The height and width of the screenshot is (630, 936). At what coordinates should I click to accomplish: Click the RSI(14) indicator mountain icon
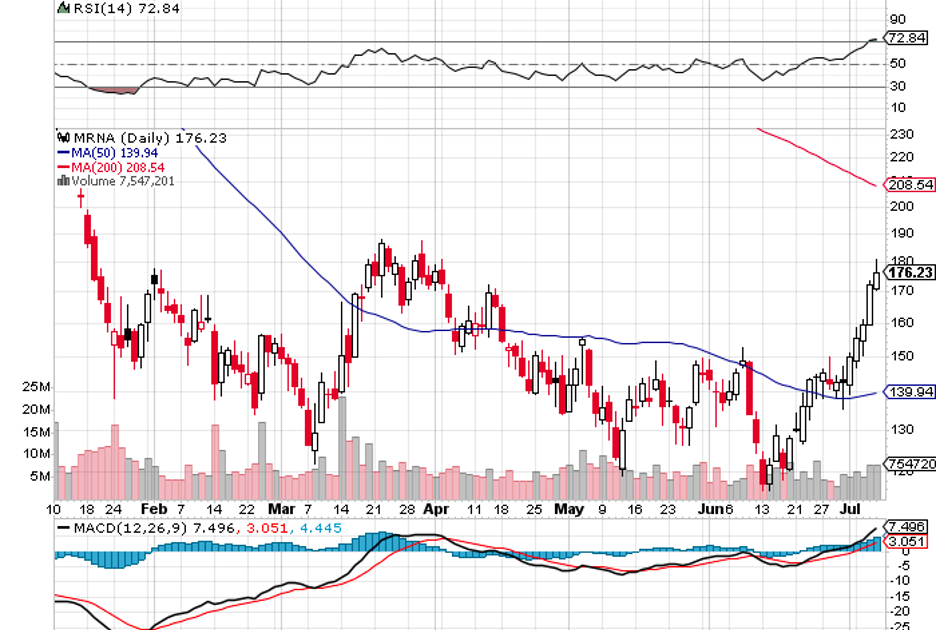pos(61,8)
